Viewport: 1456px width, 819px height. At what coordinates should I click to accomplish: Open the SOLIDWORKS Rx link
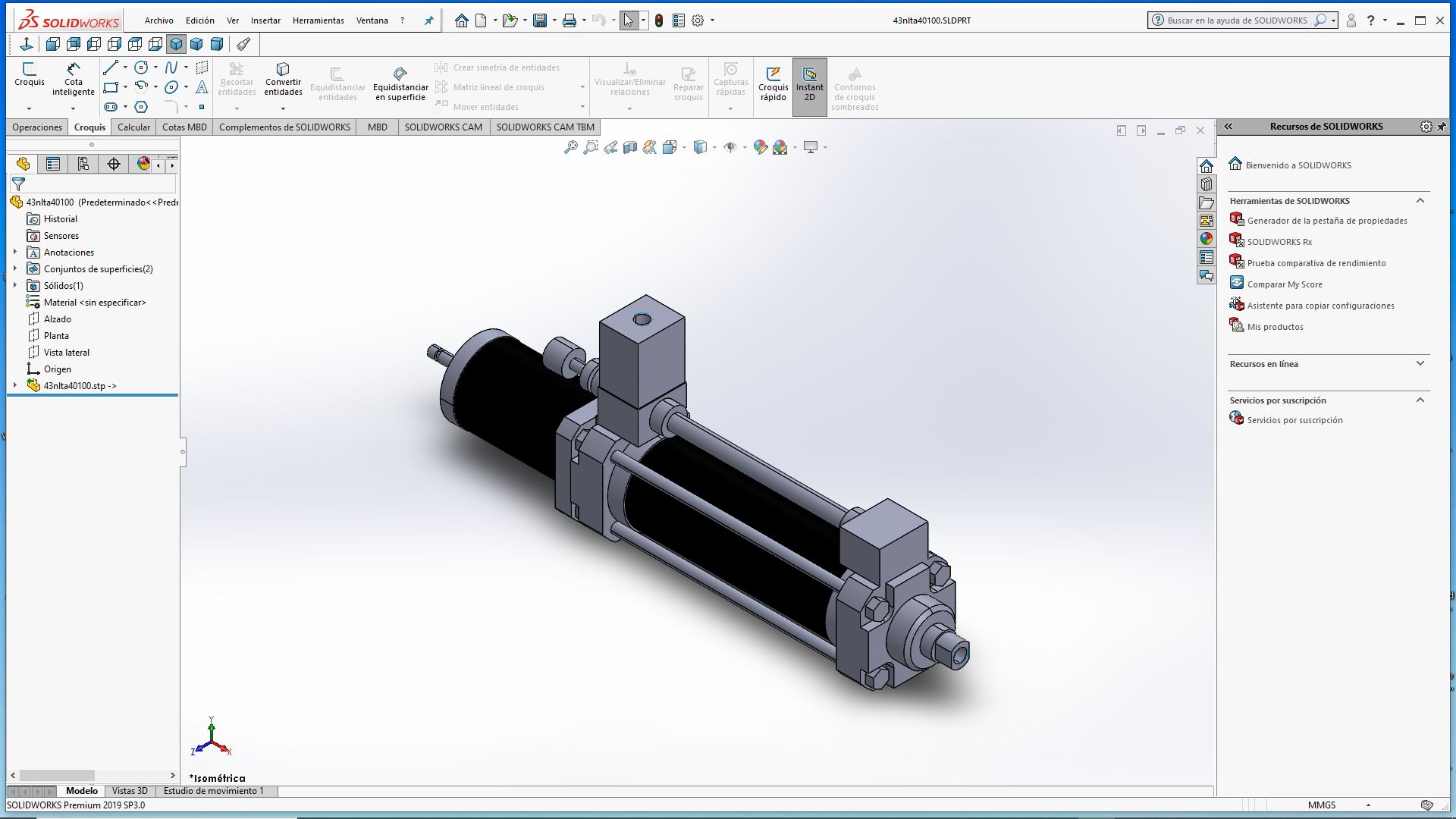coord(1279,242)
